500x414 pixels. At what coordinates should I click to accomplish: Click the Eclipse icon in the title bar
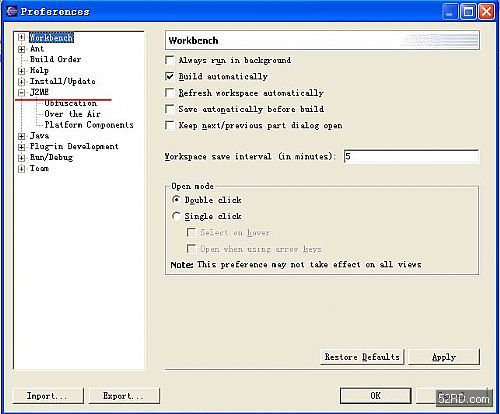tap(12, 11)
